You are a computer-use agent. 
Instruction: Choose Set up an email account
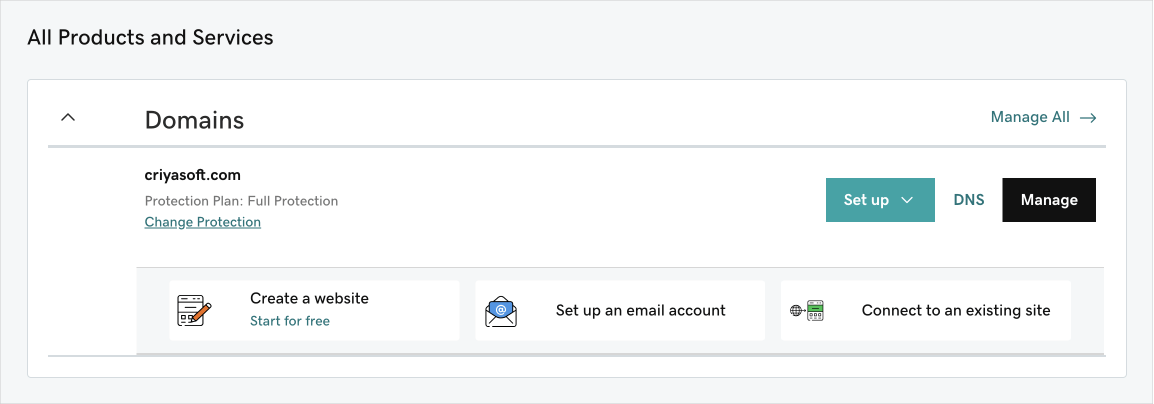[x=620, y=310]
